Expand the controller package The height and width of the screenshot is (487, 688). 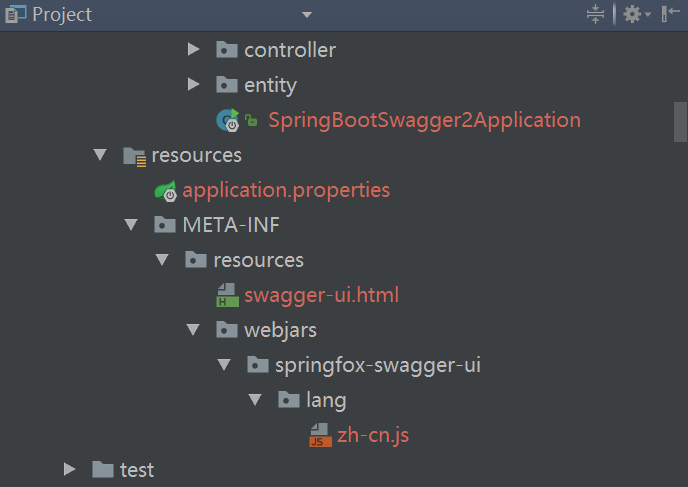tap(194, 50)
